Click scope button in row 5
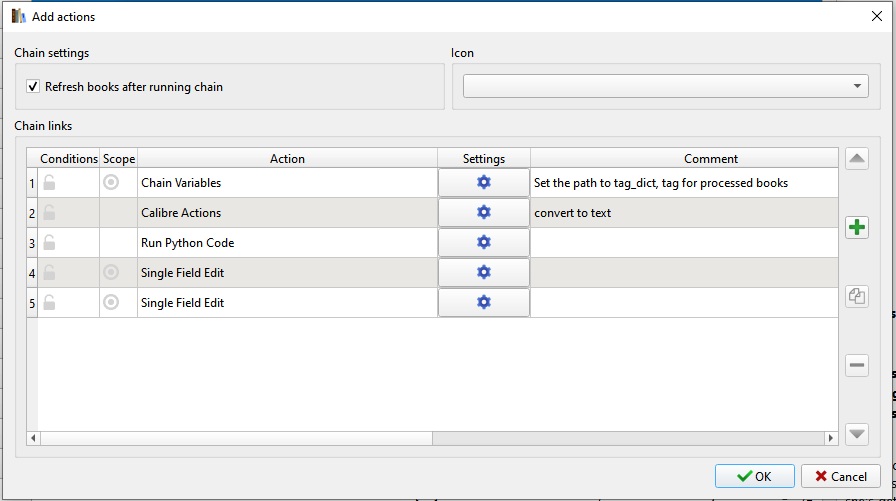 coord(111,303)
